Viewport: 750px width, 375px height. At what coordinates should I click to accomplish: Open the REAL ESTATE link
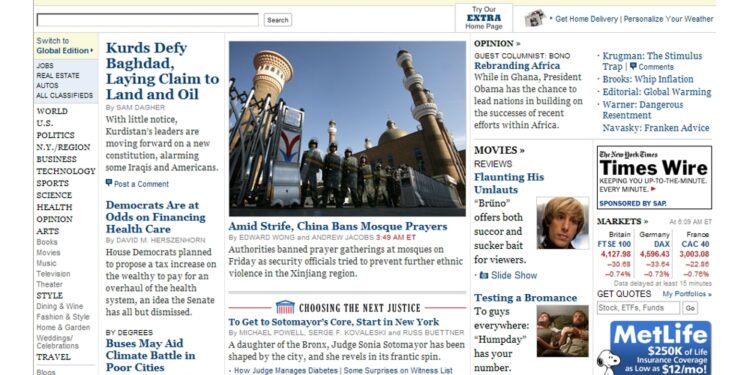click(58, 76)
